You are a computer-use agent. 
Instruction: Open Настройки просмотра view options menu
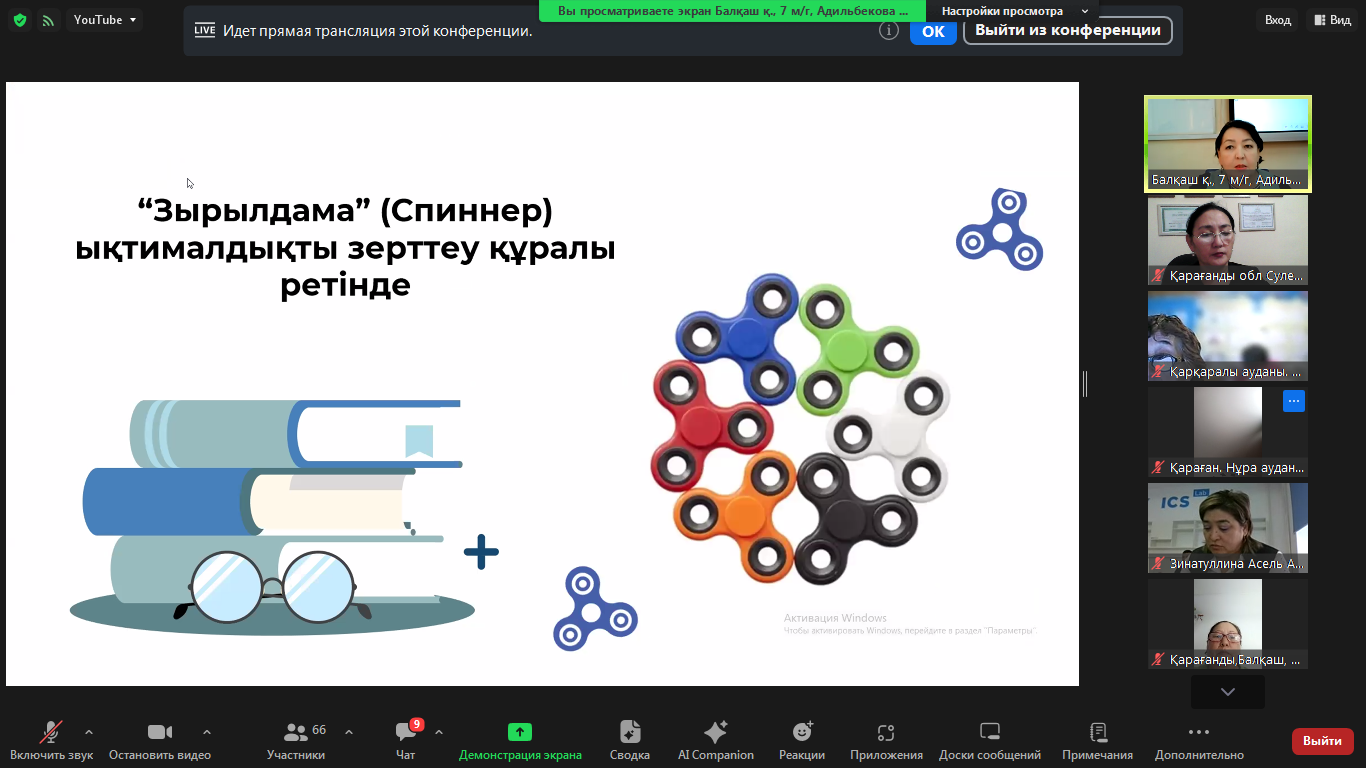point(1014,11)
